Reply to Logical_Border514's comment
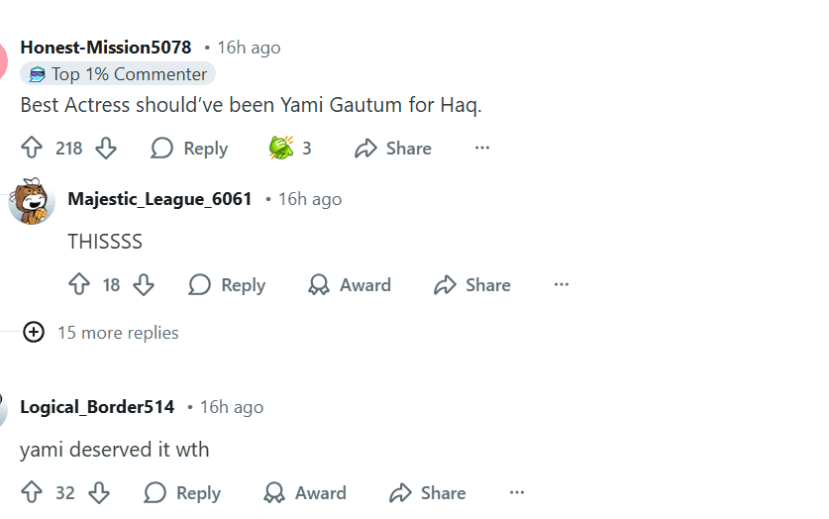This screenshot has height=519, width=829. coord(182,493)
